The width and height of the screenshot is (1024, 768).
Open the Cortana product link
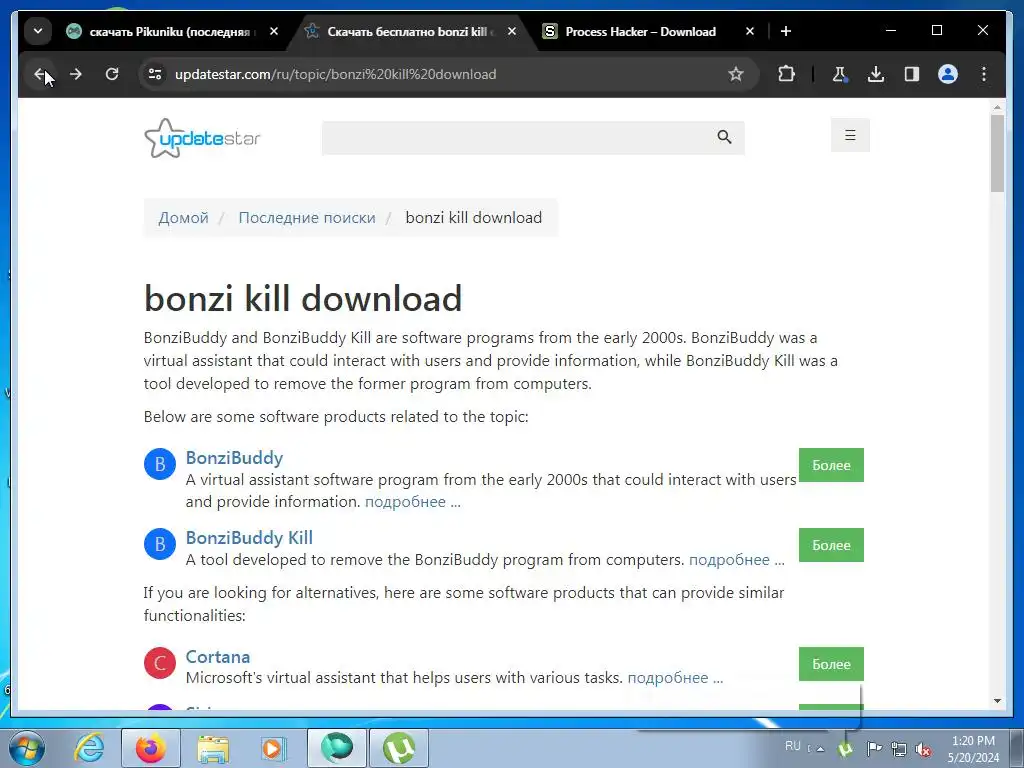217,656
